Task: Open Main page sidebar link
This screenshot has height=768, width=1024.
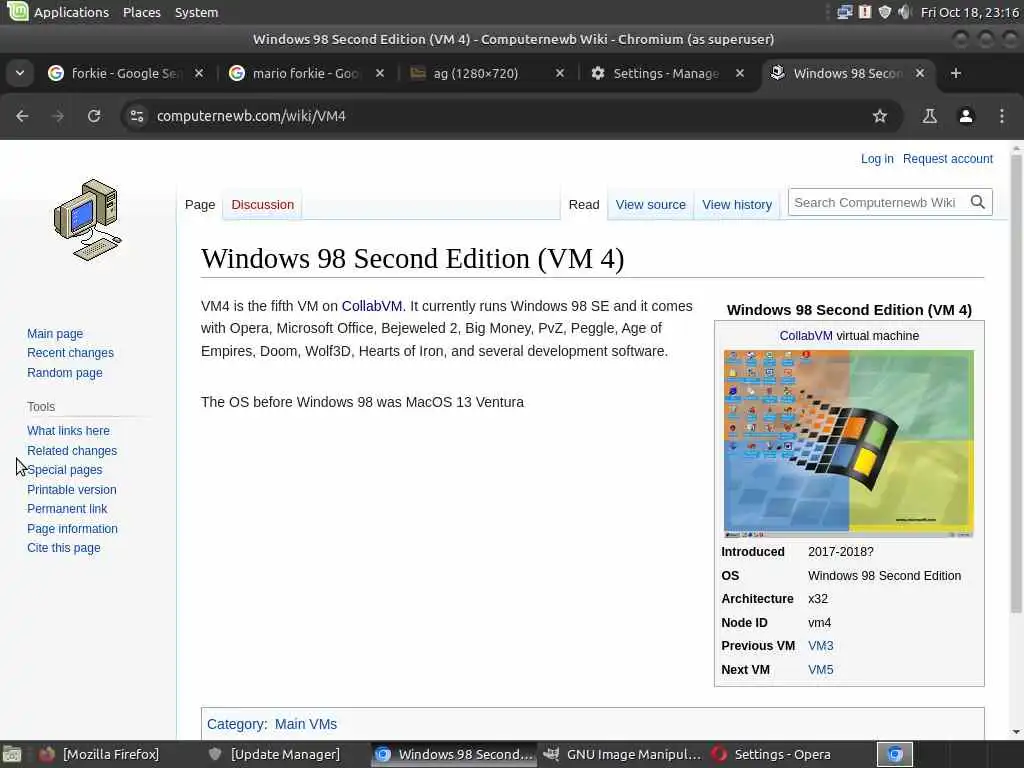Action: click(55, 334)
